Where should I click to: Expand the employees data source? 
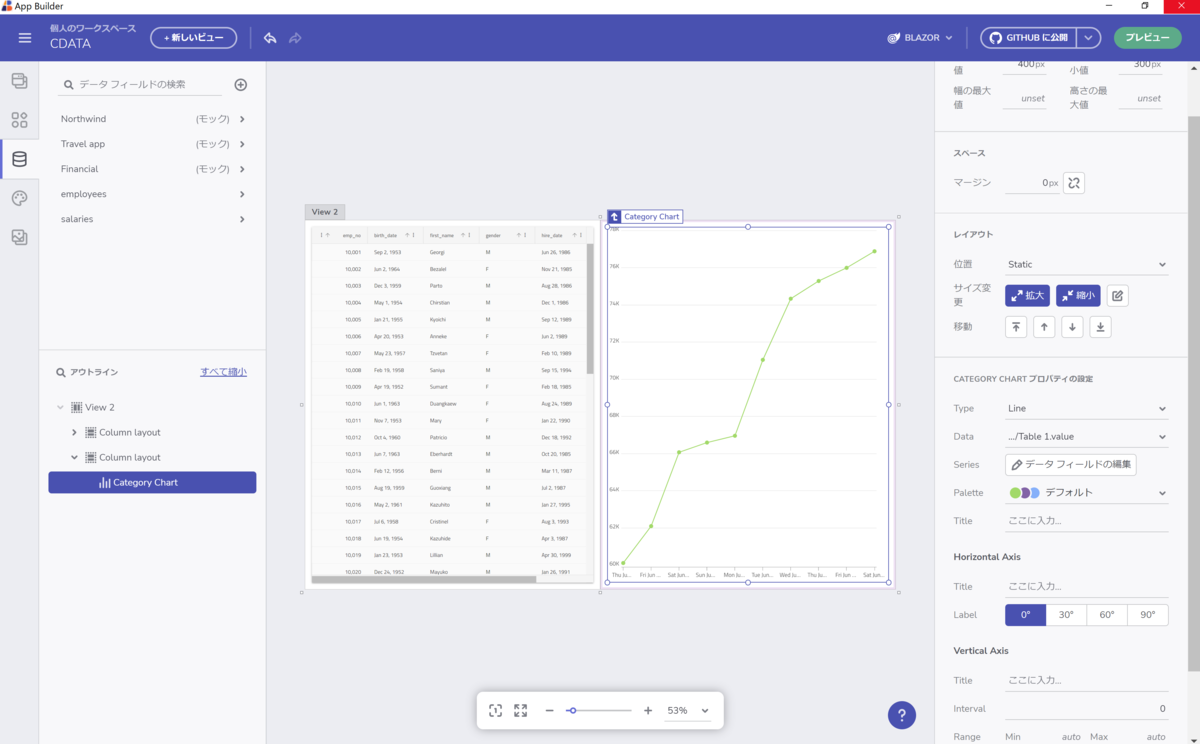152,194
